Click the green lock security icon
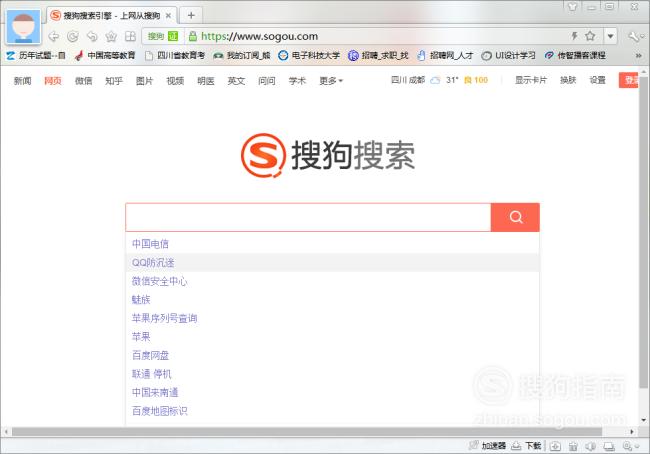The image size is (650, 454). pos(192,36)
